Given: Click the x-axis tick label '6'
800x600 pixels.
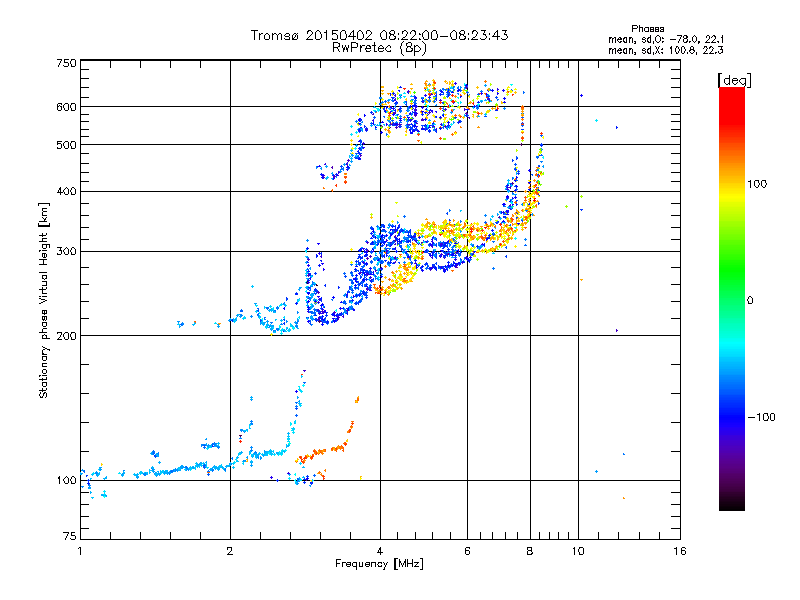Looking at the screenshot, I should pyautogui.click(x=467, y=551).
